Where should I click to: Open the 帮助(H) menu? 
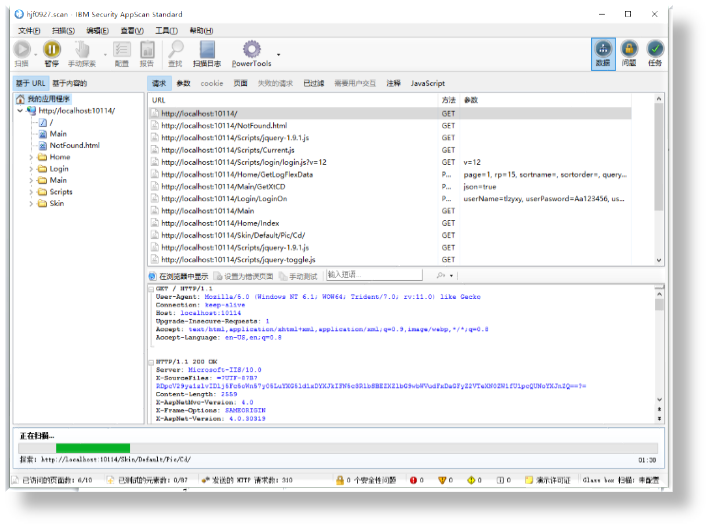pos(201,30)
